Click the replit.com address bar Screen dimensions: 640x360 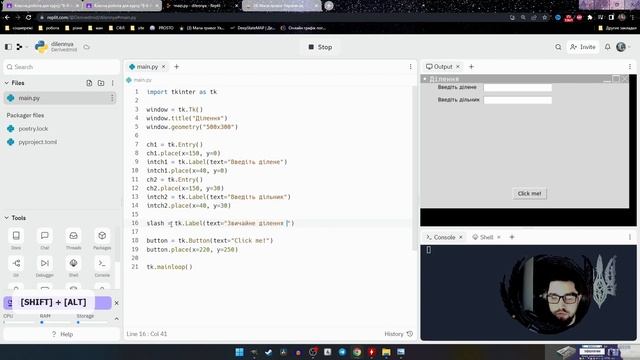[x=273, y=18]
